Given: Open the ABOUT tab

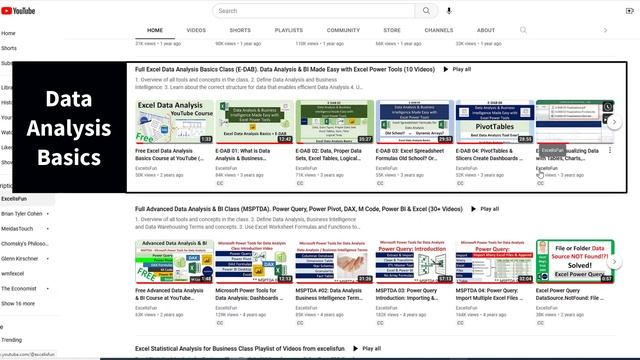Looking at the screenshot, I should 486,30.
